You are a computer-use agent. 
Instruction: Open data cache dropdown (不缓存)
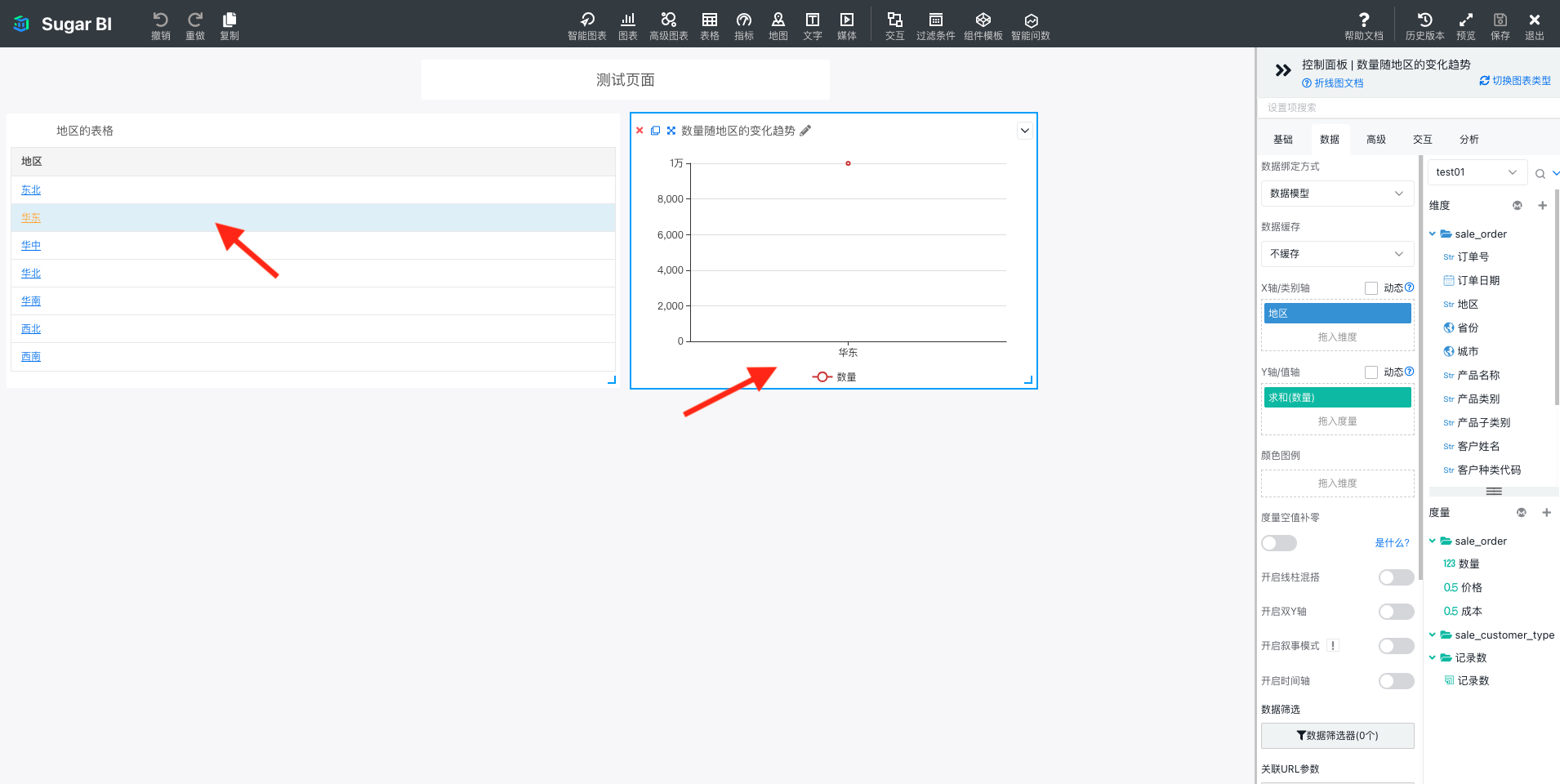pyautogui.click(x=1337, y=254)
